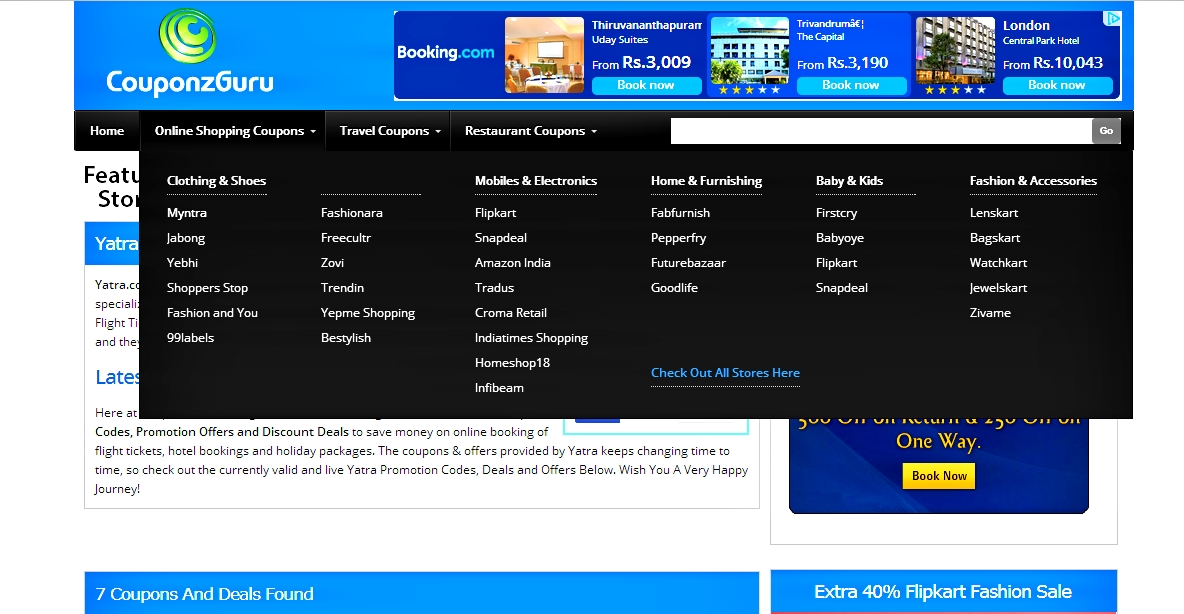Image resolution: width=1184 pixels, height=614 pixels.
Task: Book now for The Capital Trivandrum
Action: 851,85
